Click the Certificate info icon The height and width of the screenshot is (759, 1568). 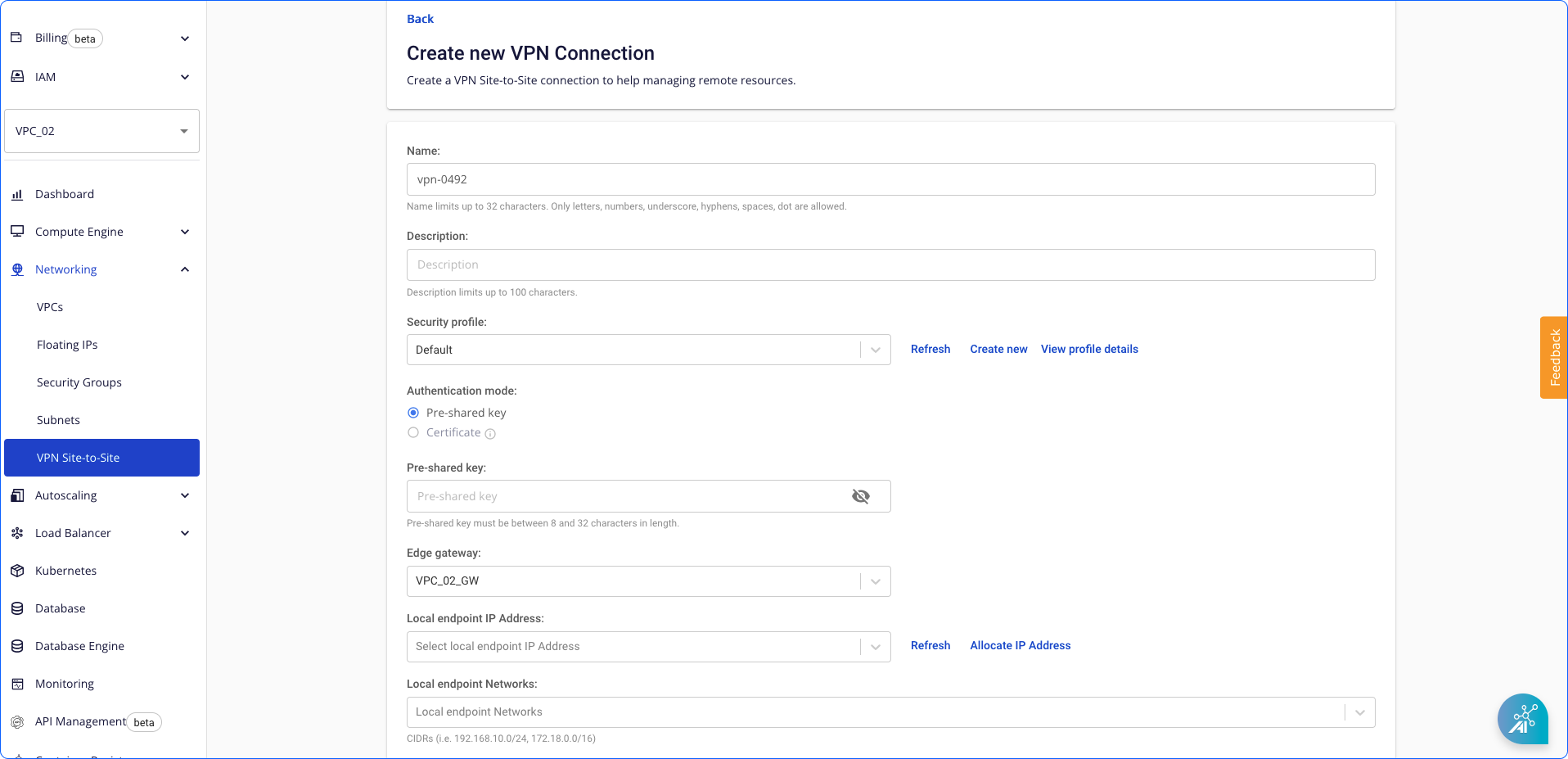[490, 434]
